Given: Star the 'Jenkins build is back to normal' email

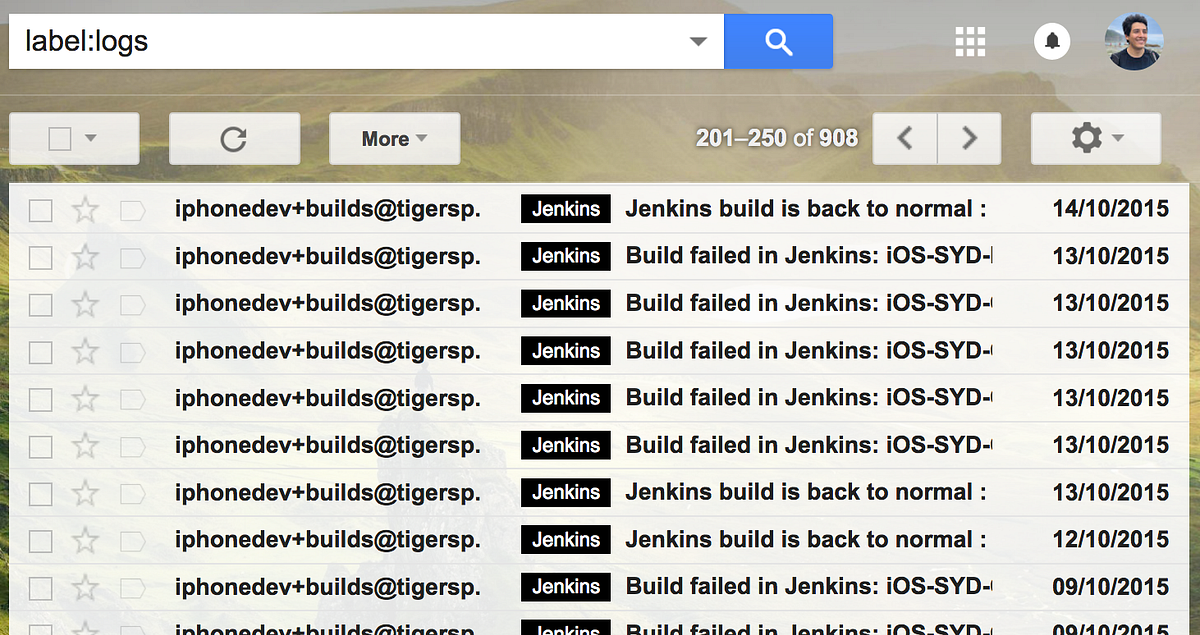Looking at the screenshot, I should click(x=86, y=209).
